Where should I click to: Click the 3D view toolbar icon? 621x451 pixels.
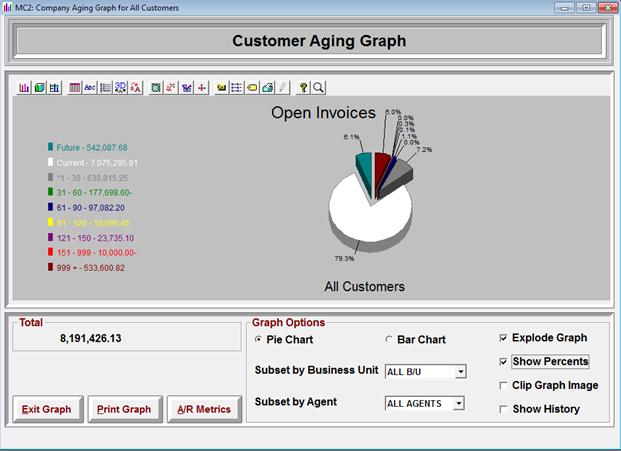(120, 88)
